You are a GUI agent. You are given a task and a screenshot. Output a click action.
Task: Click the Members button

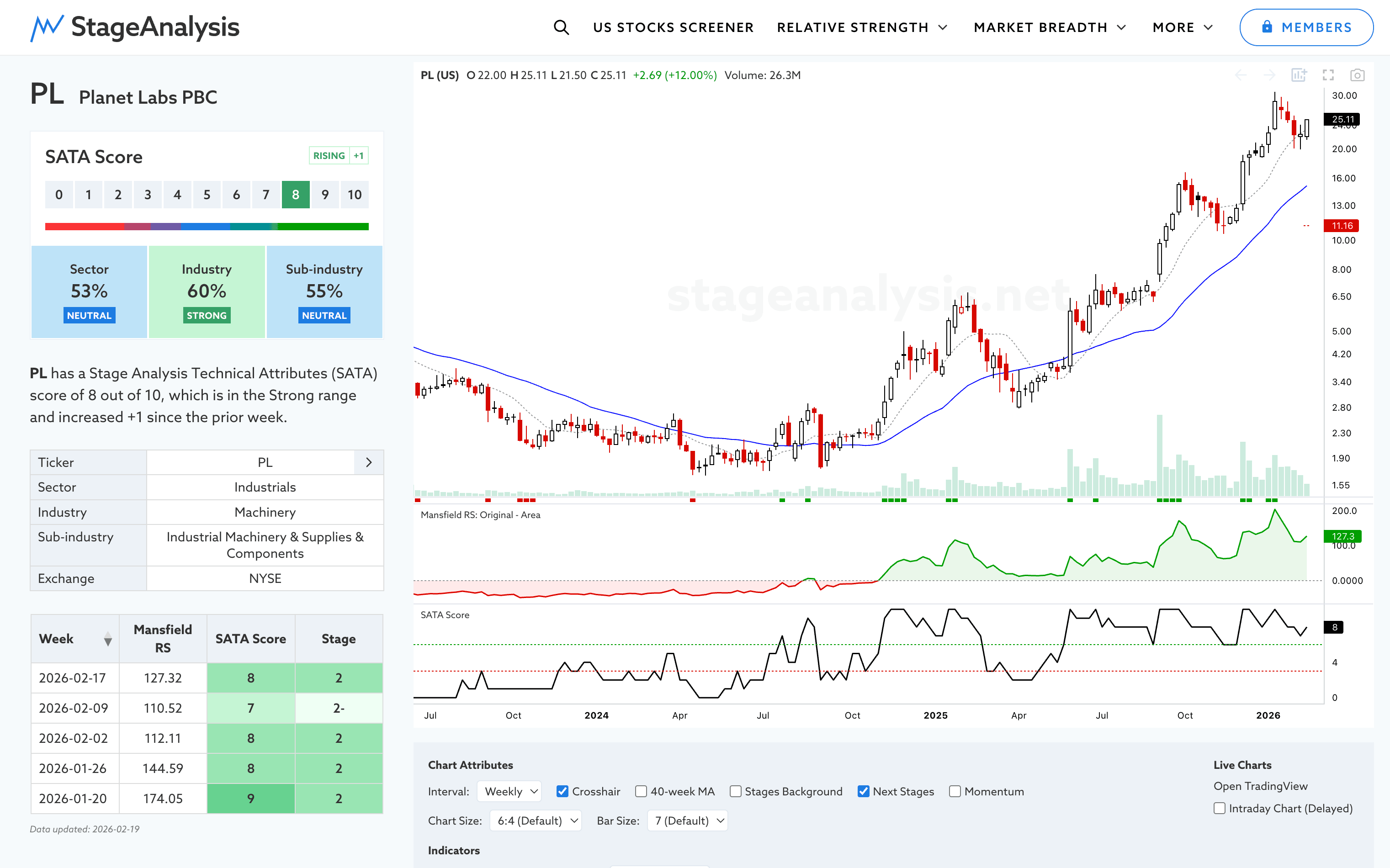[1306, 27]
